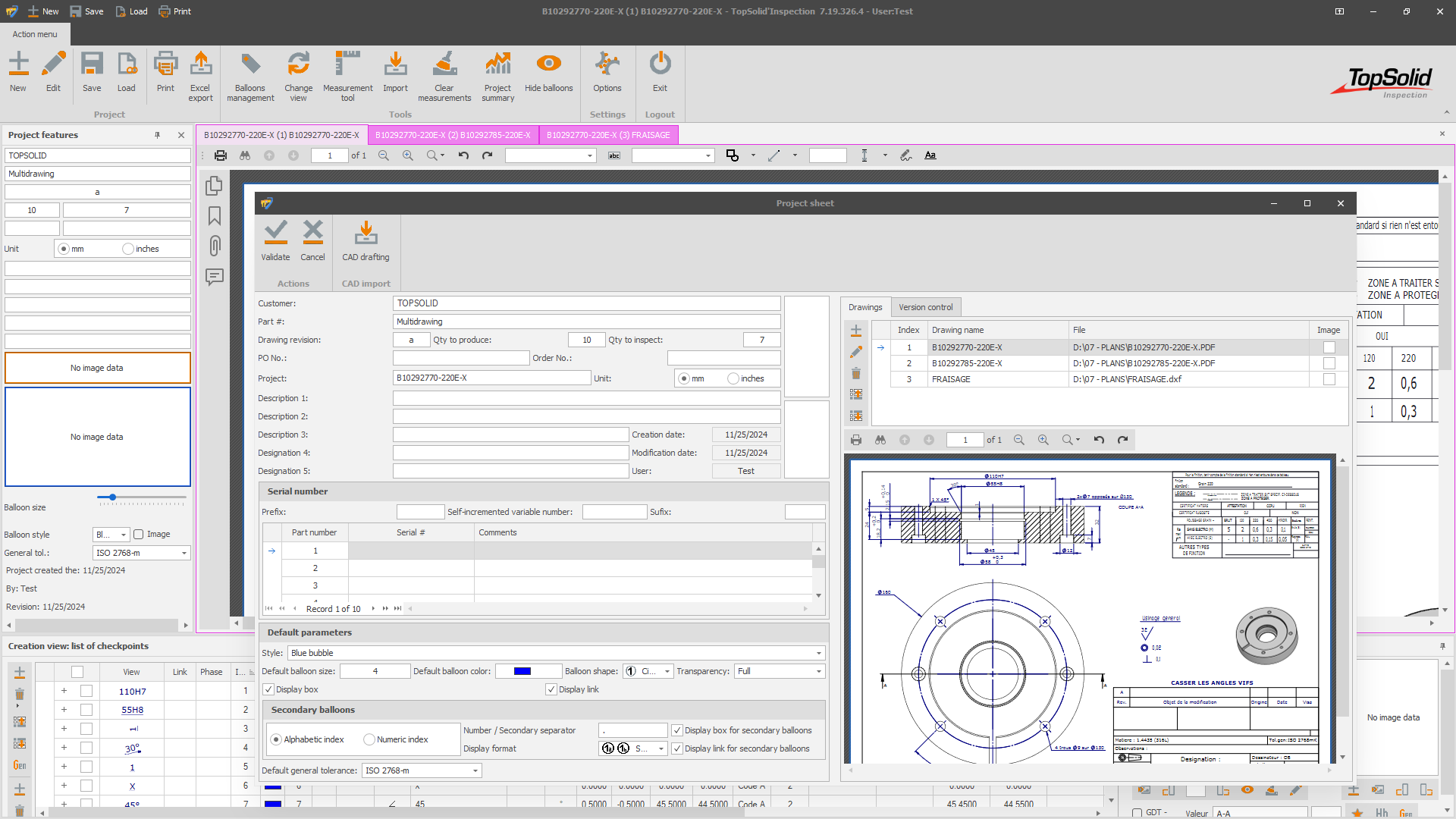Switch to the Drawings tab
Image resolution: width=1456 pixels, height=819 pixels.
tap(865, 307)
